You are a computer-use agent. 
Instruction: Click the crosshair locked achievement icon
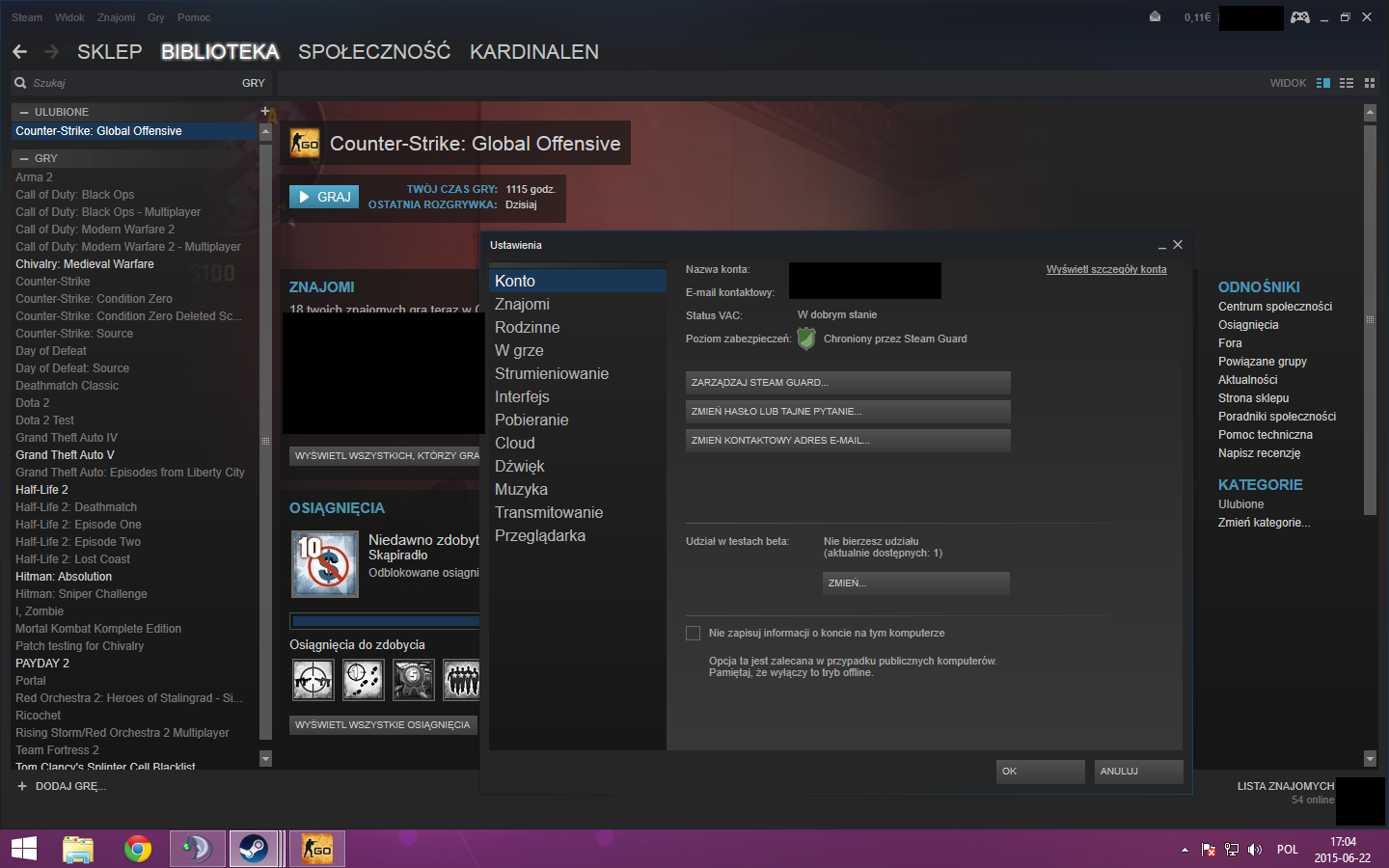(x=313, y=680)
